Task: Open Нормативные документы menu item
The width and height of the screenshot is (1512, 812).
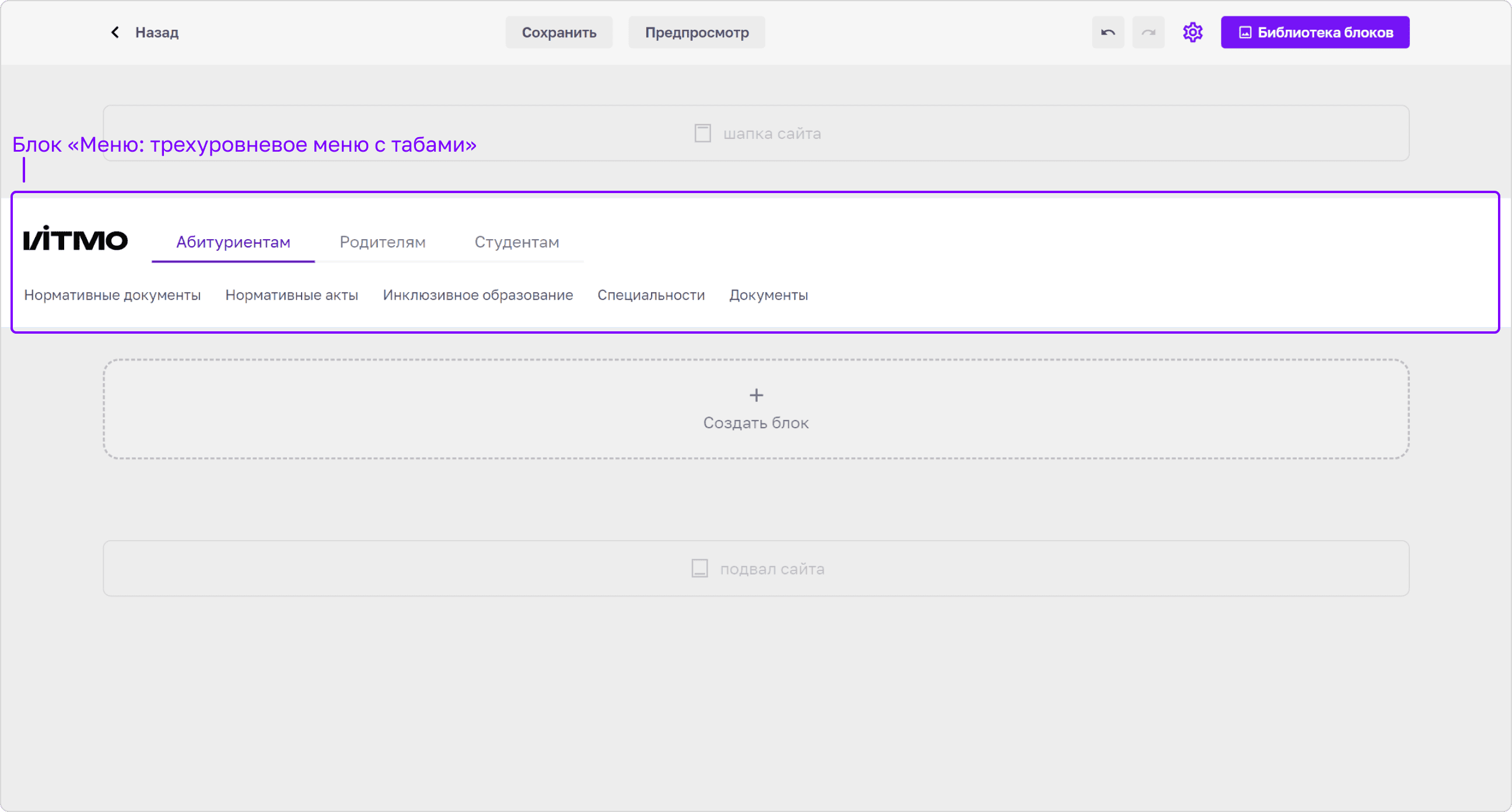Action: point(112,295)
